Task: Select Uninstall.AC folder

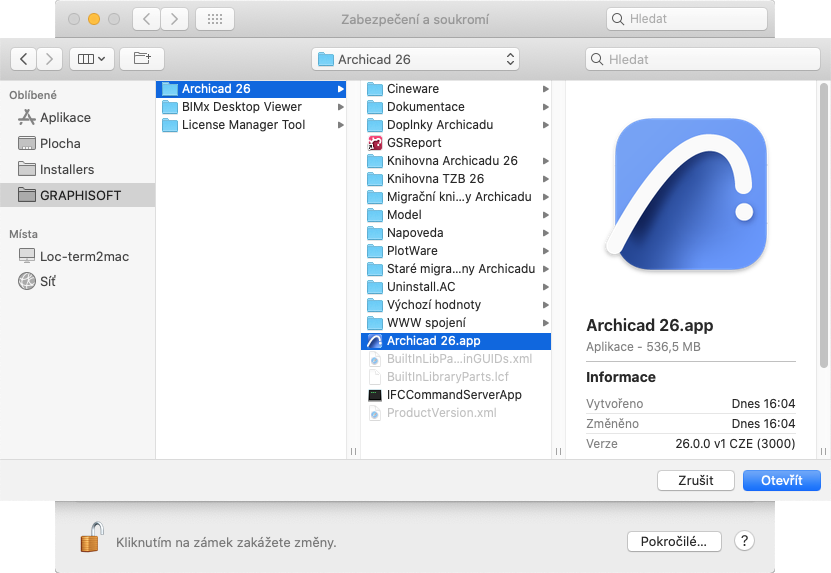Action: 456,287
